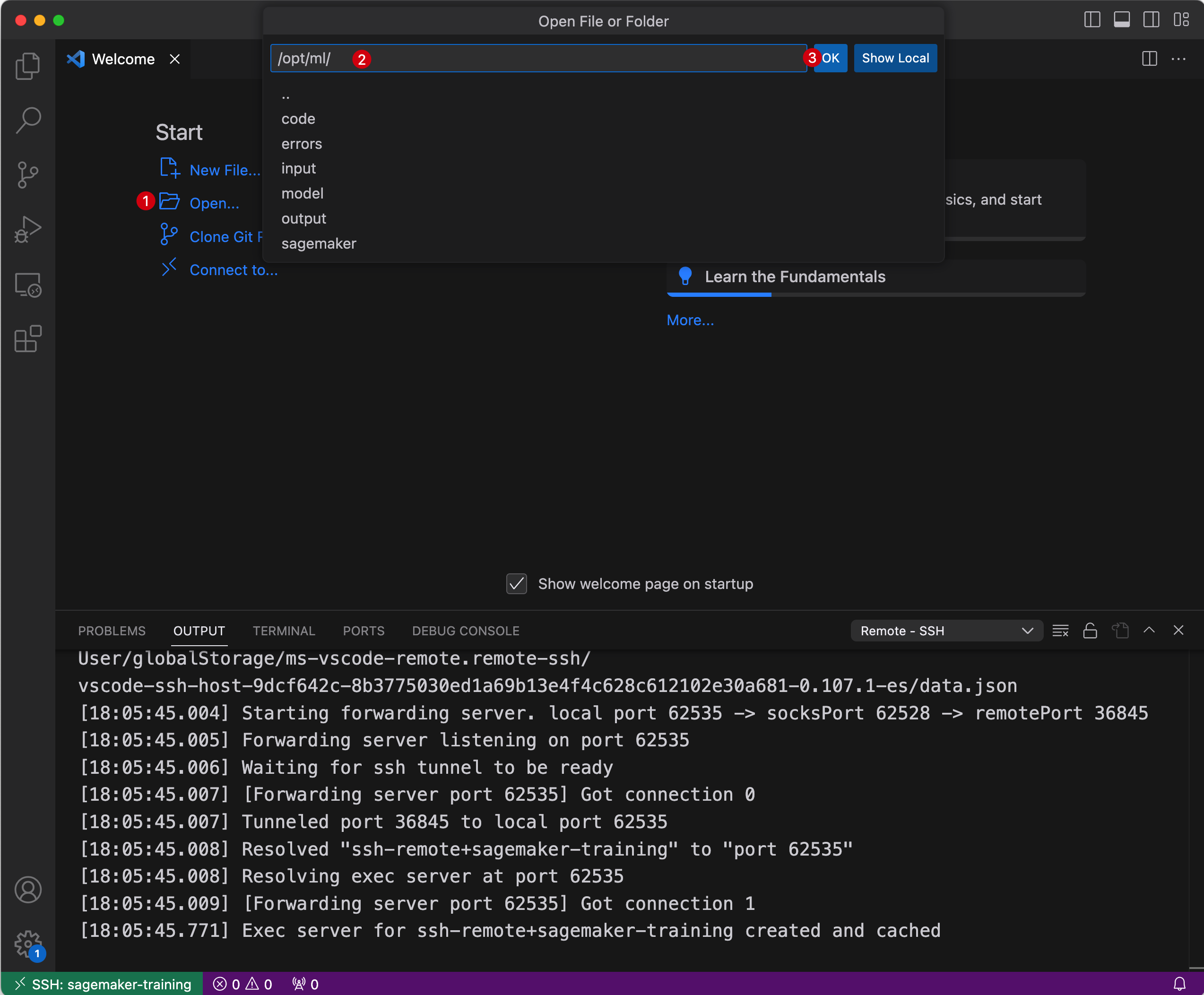Open Remote Explorer view icon

tap(27, 285)
